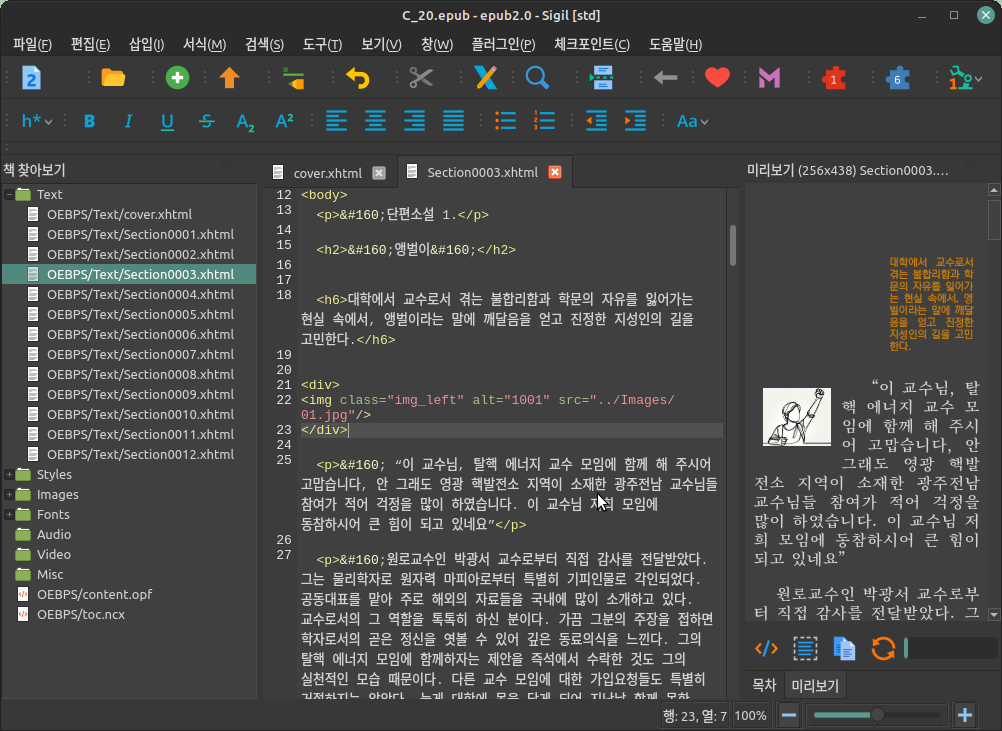
Task: Undo the last action
Action: point(358,78)
